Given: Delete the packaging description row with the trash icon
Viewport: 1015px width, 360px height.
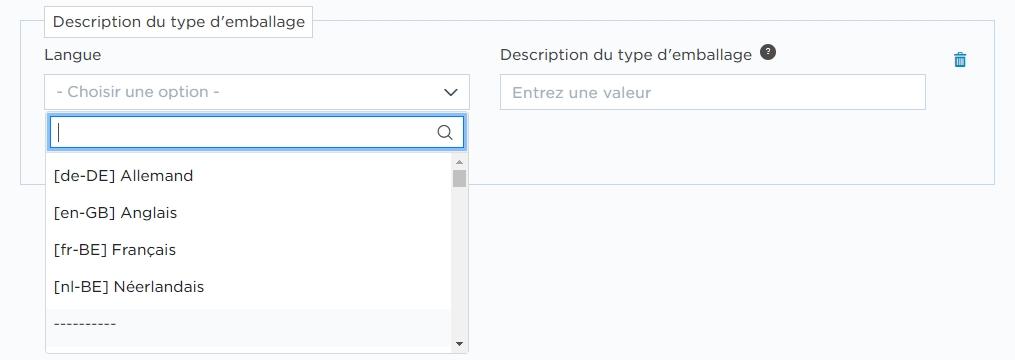Looking at the screenshot, I should (960, 60).
